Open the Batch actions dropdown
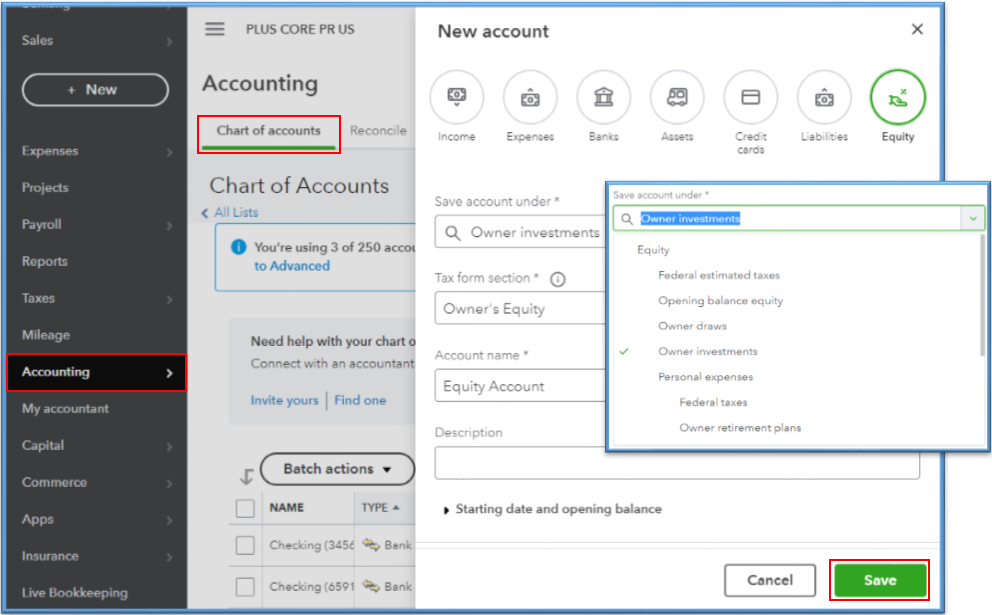 pos(337,469)
